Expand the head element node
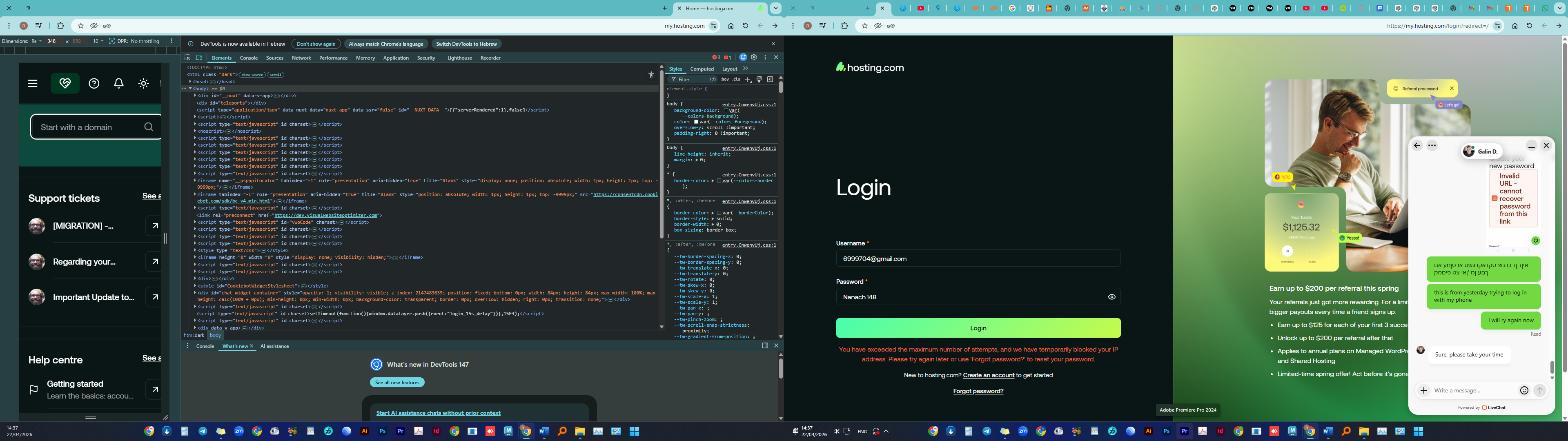Screen dimensions: 1568x441 tap(191, 82)
